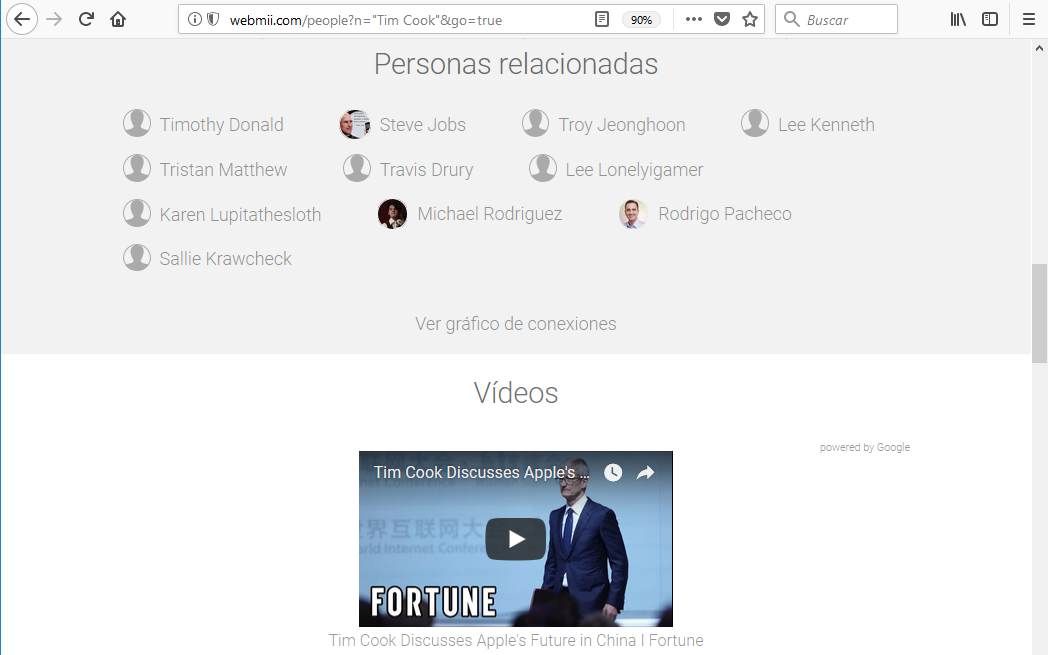The image size is (1048, 655).
Task: Play the Tim Cook Fortune video
Action: click(516, 540)
